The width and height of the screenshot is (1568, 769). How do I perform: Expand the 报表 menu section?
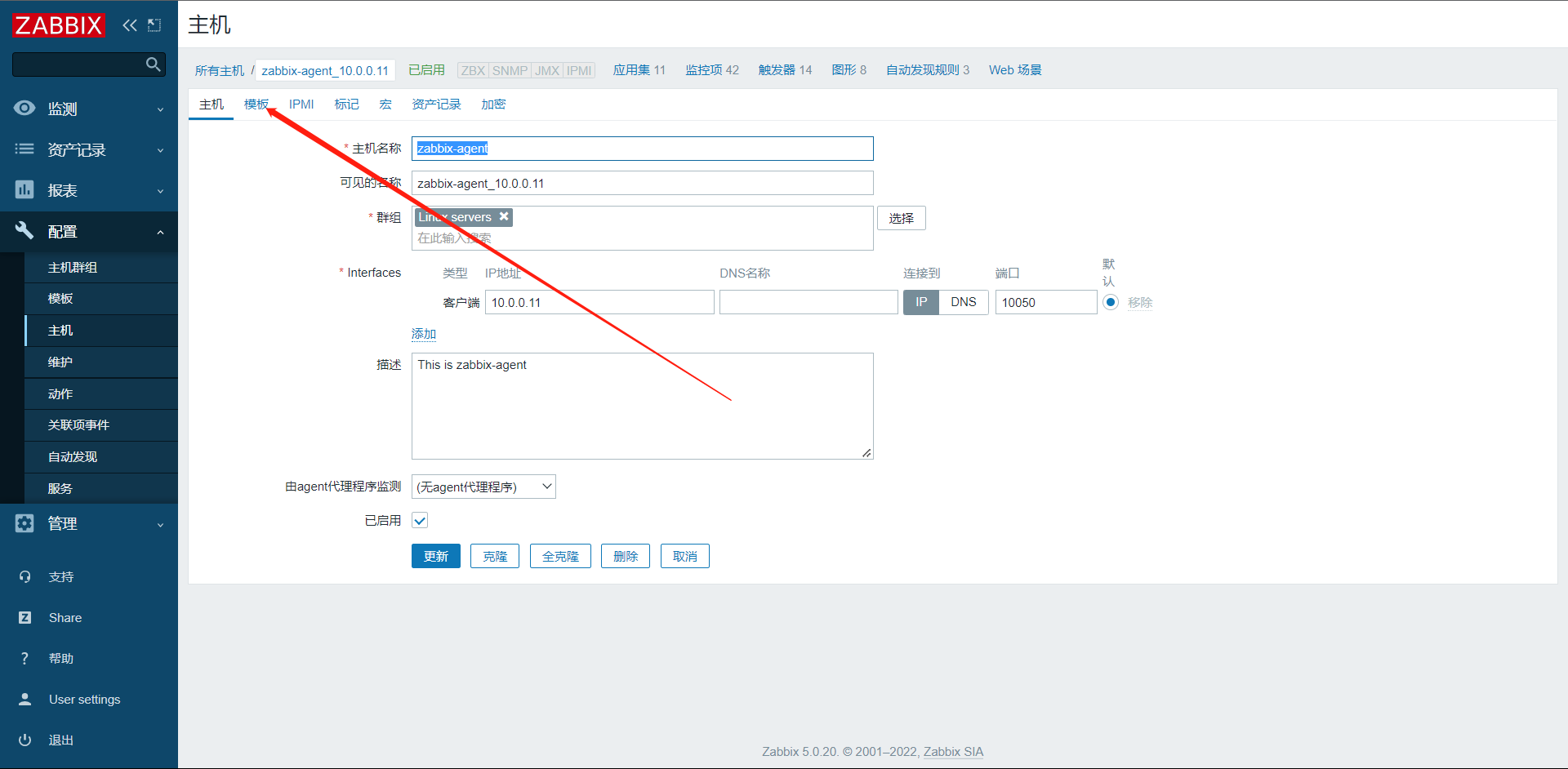coord(160,191)
